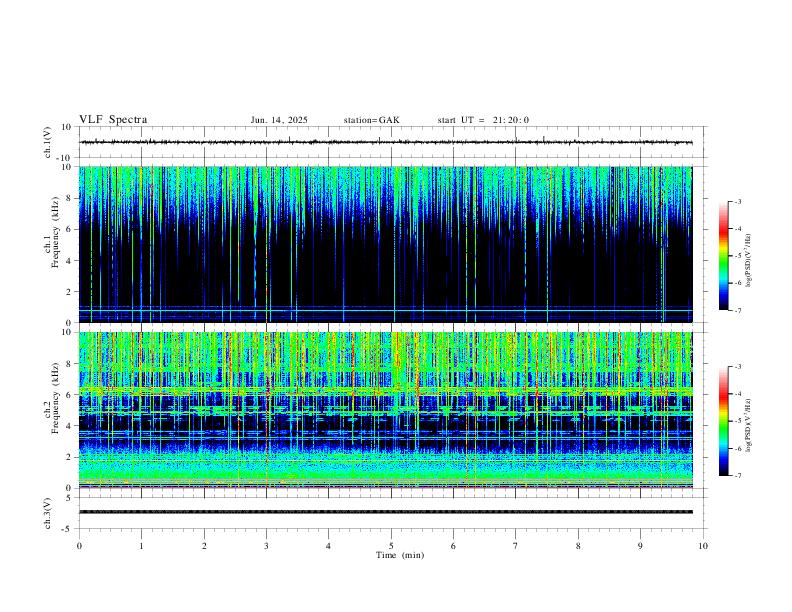Click the "start UT = 21:20:0" header text
This screenshot has width=792, height=612.
483,120
